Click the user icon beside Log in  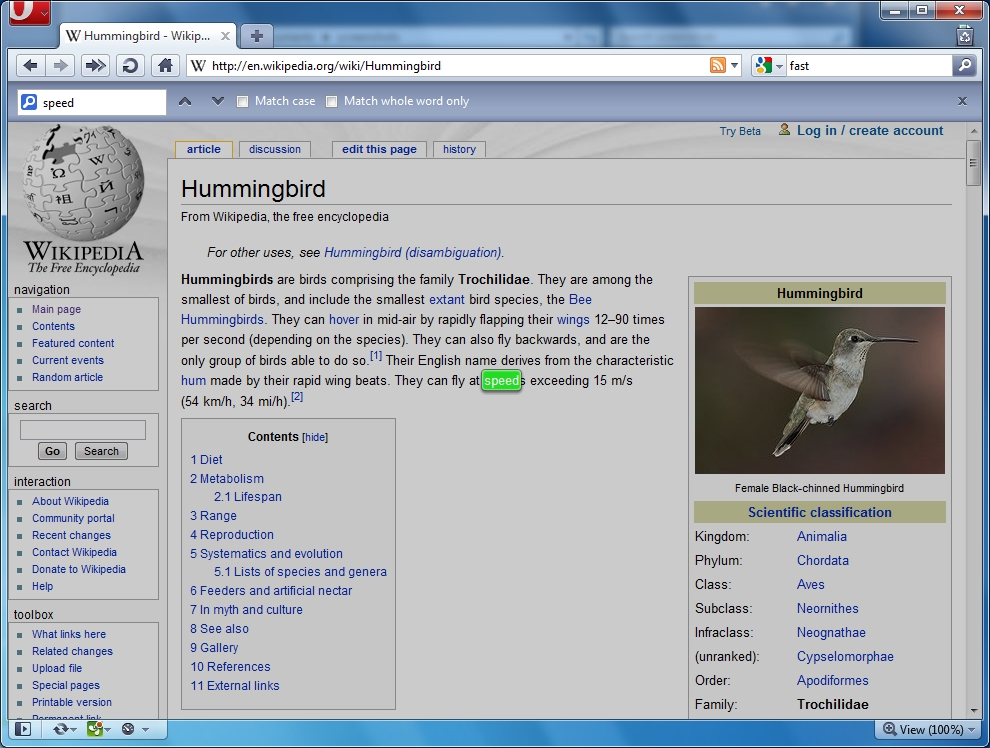point(784,130)
